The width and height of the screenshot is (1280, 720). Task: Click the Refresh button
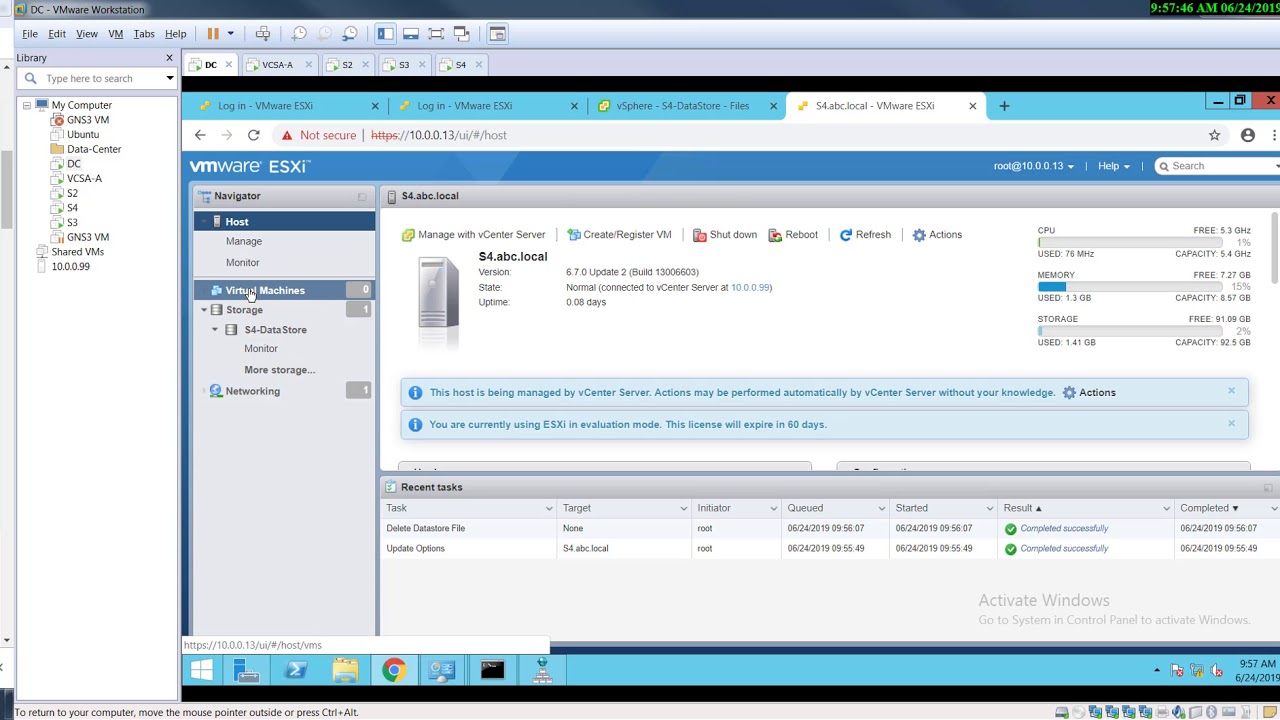point(865,235)
